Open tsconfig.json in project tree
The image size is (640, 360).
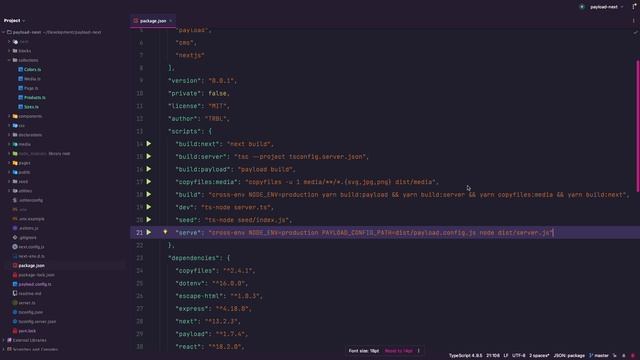pos(31,312)
